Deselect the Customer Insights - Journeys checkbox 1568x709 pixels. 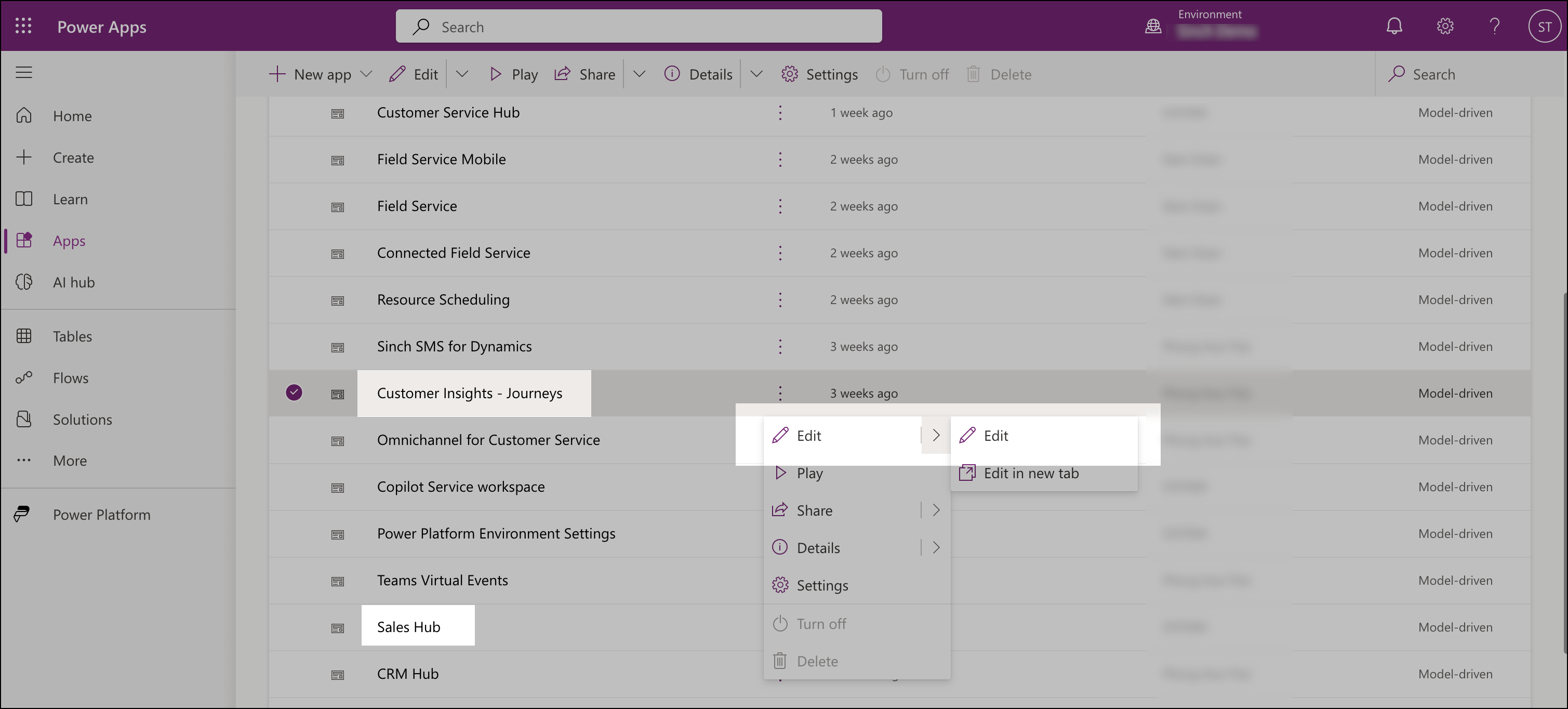coord(294,392)
